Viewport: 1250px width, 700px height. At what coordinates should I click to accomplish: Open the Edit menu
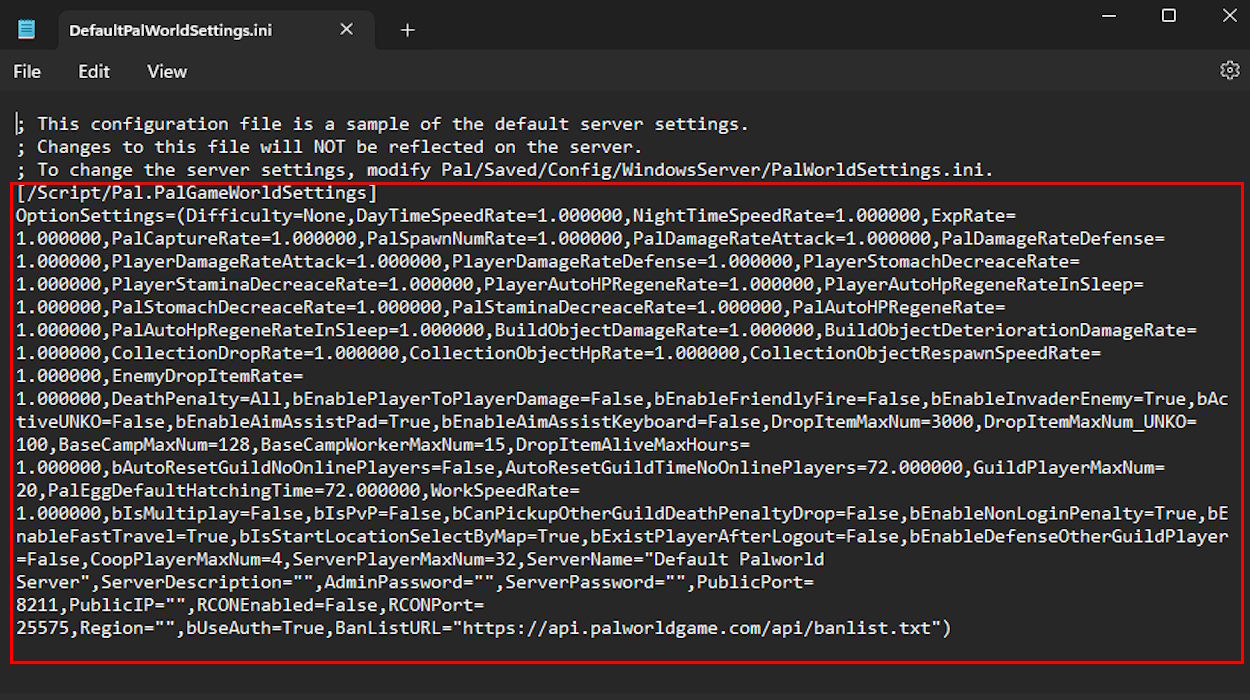94,71
